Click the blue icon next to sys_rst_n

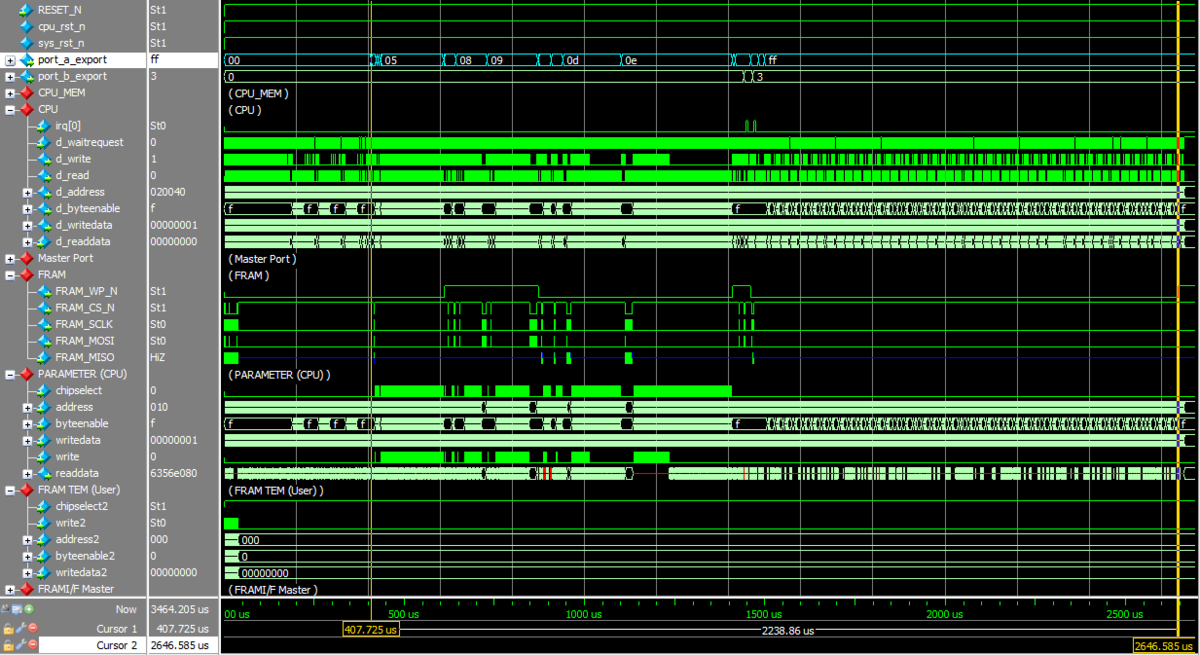[26, 43]
